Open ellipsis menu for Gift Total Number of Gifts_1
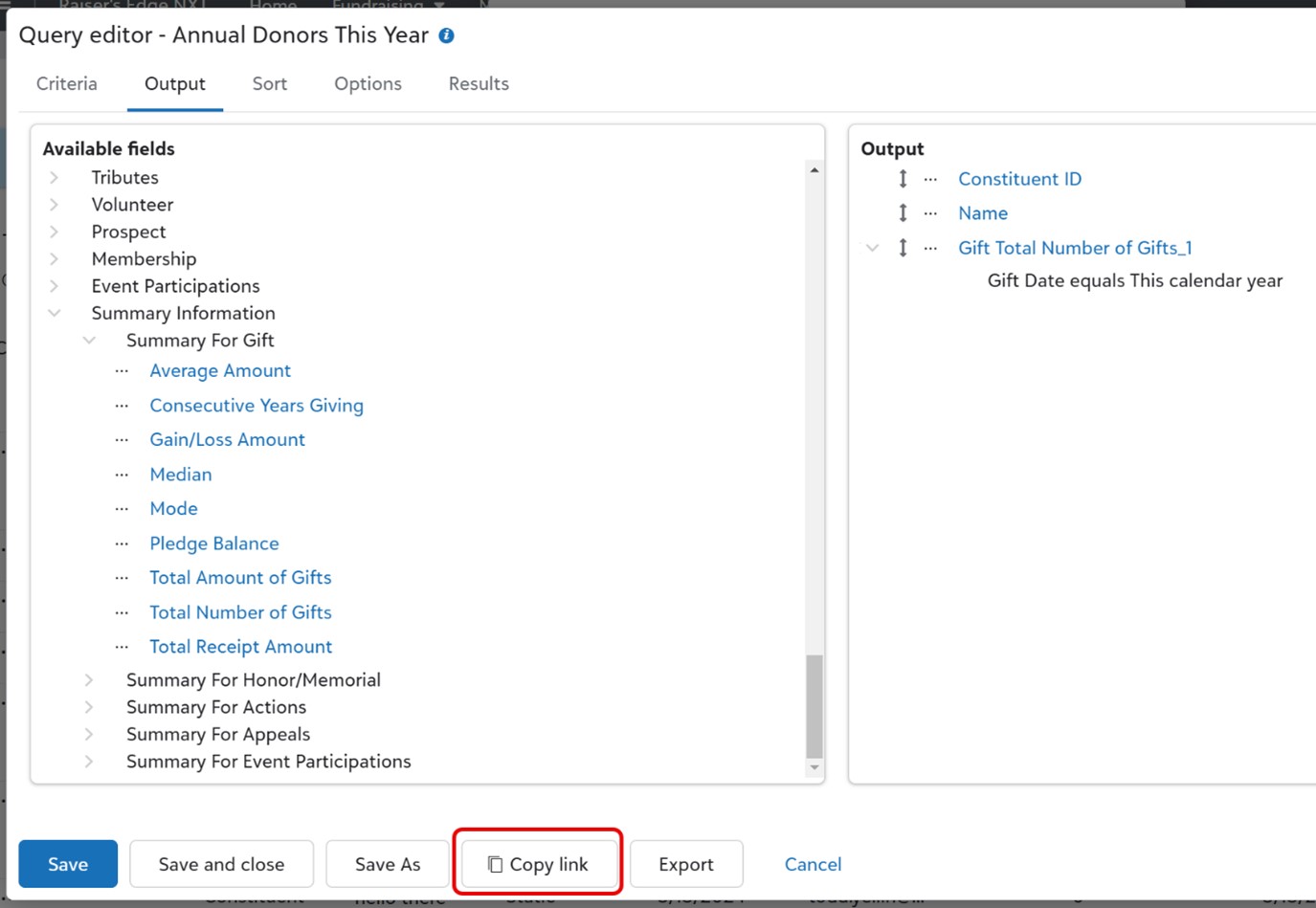1316x908 pixels. (930, 248)
